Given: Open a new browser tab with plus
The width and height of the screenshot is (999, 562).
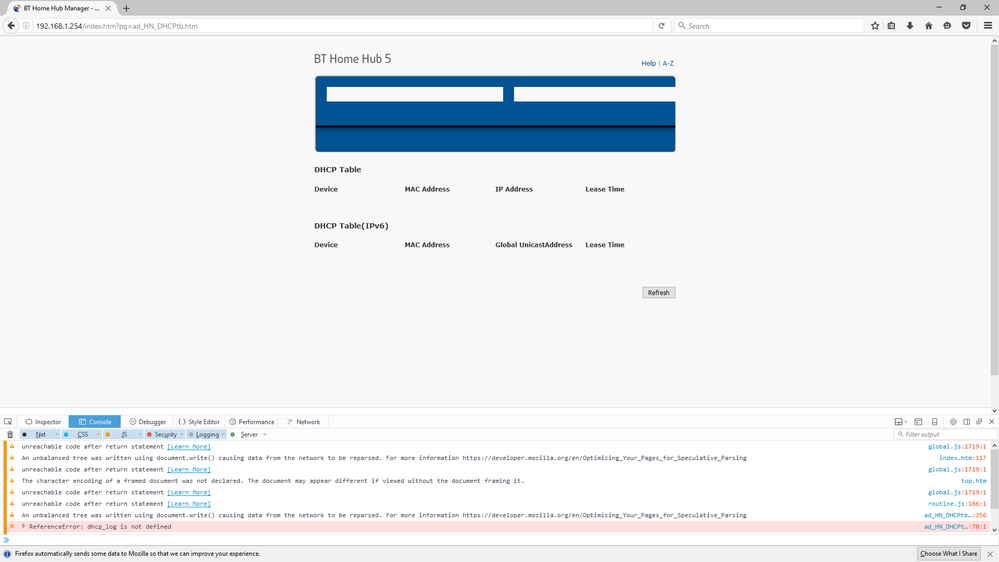Looking at the screenshot, I should click(126, 8).
